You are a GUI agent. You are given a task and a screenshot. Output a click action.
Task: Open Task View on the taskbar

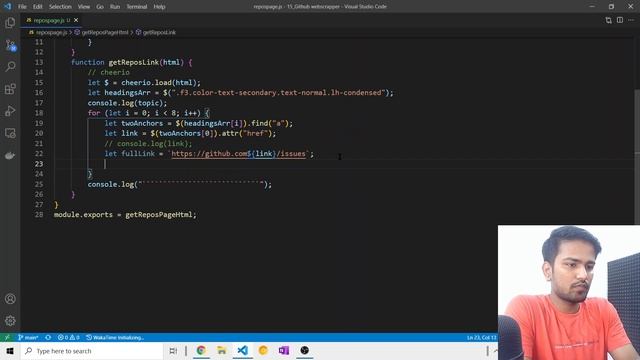pos(173,351)
